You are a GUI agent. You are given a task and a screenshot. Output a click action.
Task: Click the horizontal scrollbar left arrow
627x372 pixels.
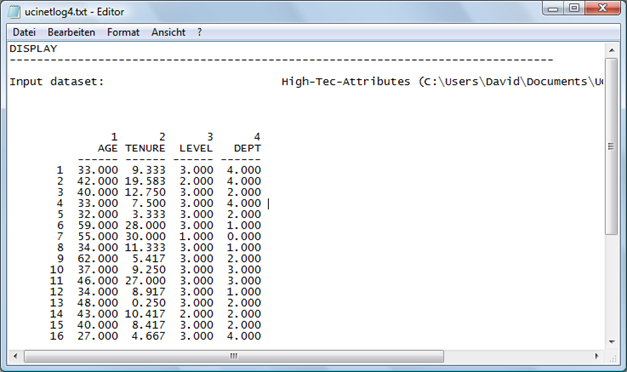pyautogui.click(x=15, y=356)
